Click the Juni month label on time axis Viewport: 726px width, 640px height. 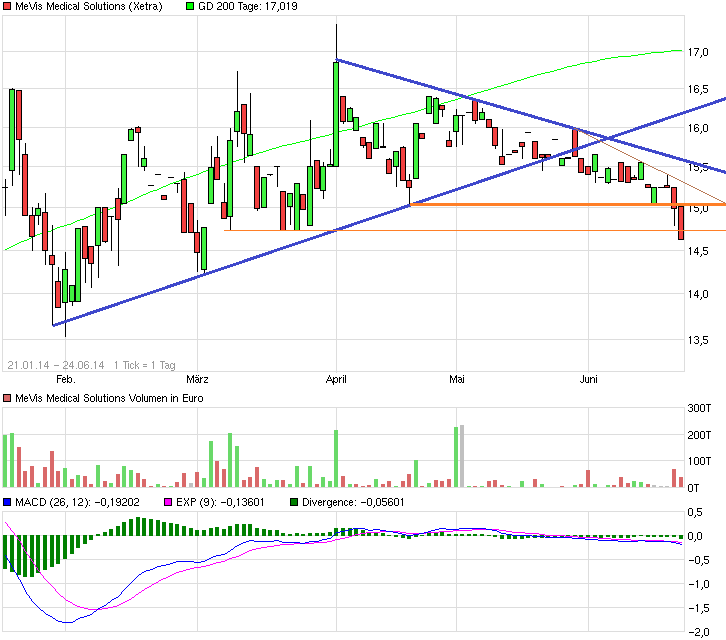[589, 380]
